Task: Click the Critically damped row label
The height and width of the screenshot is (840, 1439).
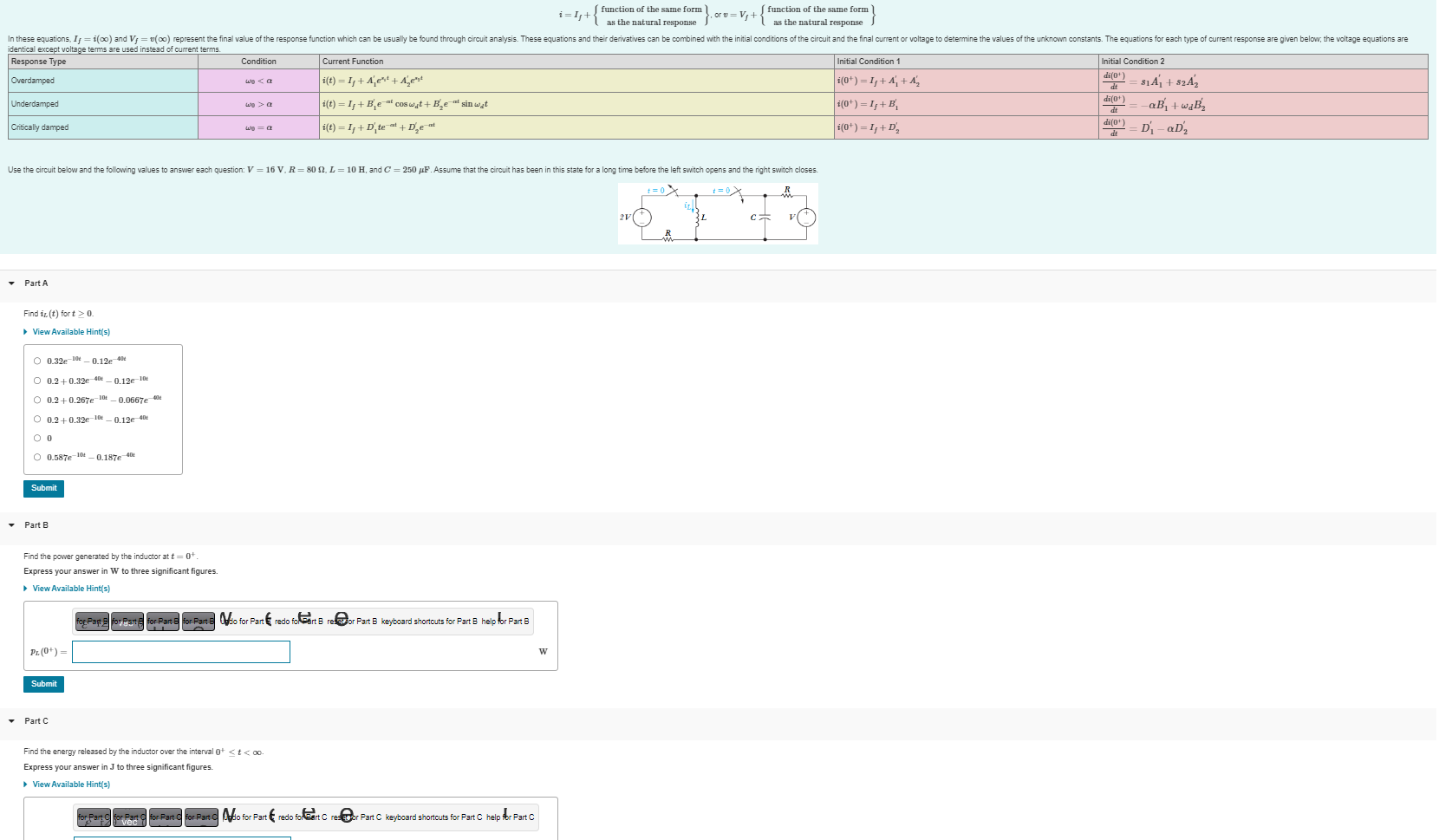Action: tap(103, 127)
